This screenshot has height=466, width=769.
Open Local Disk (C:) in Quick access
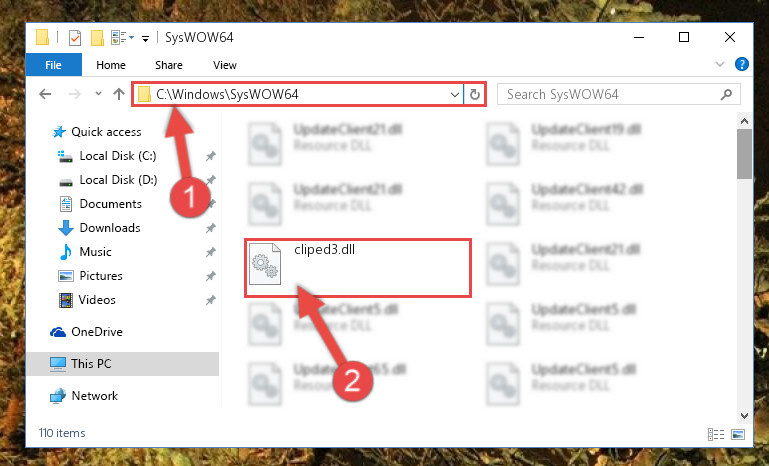pos(118,156)
